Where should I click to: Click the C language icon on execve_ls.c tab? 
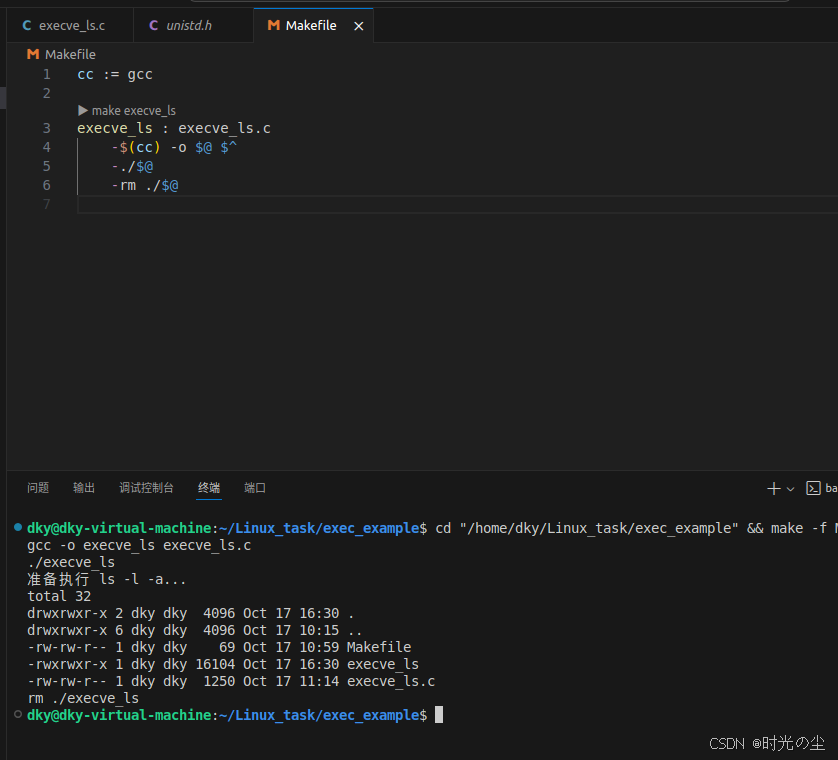(x=27, y=25)
